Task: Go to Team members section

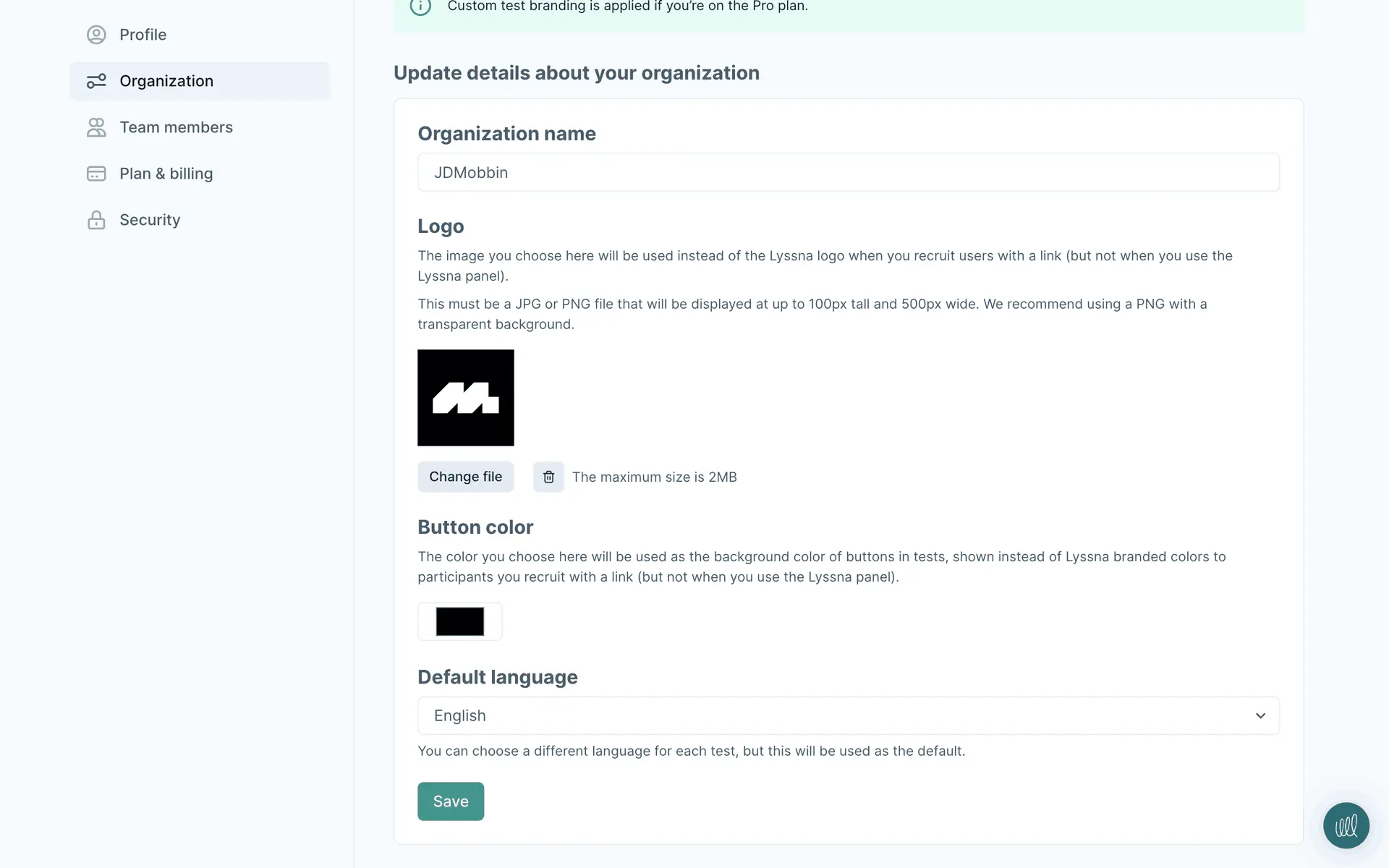Action: pyautogui.click(x=176, y=127)
